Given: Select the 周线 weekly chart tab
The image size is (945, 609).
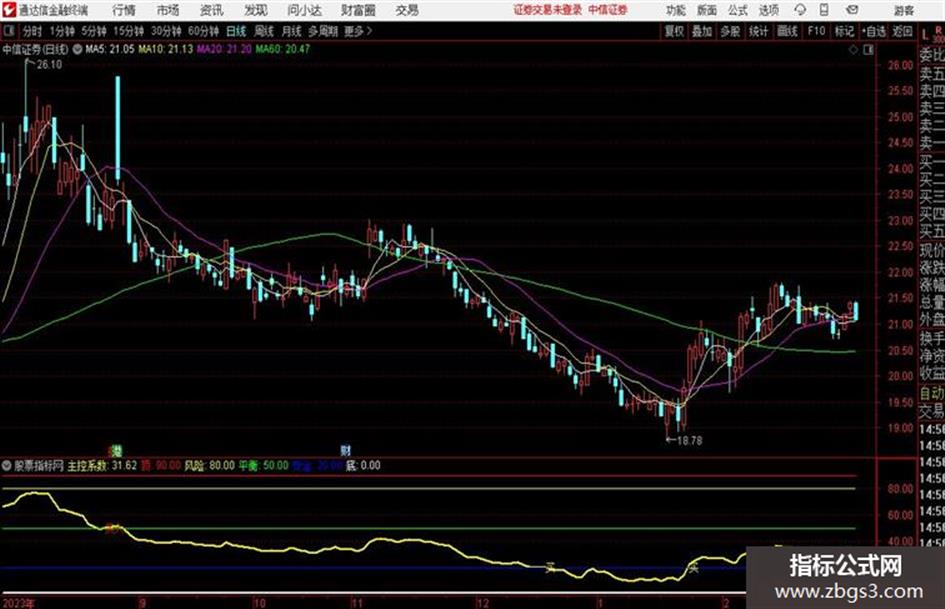Looking at the screenshot, I should [x=264, y=31].
